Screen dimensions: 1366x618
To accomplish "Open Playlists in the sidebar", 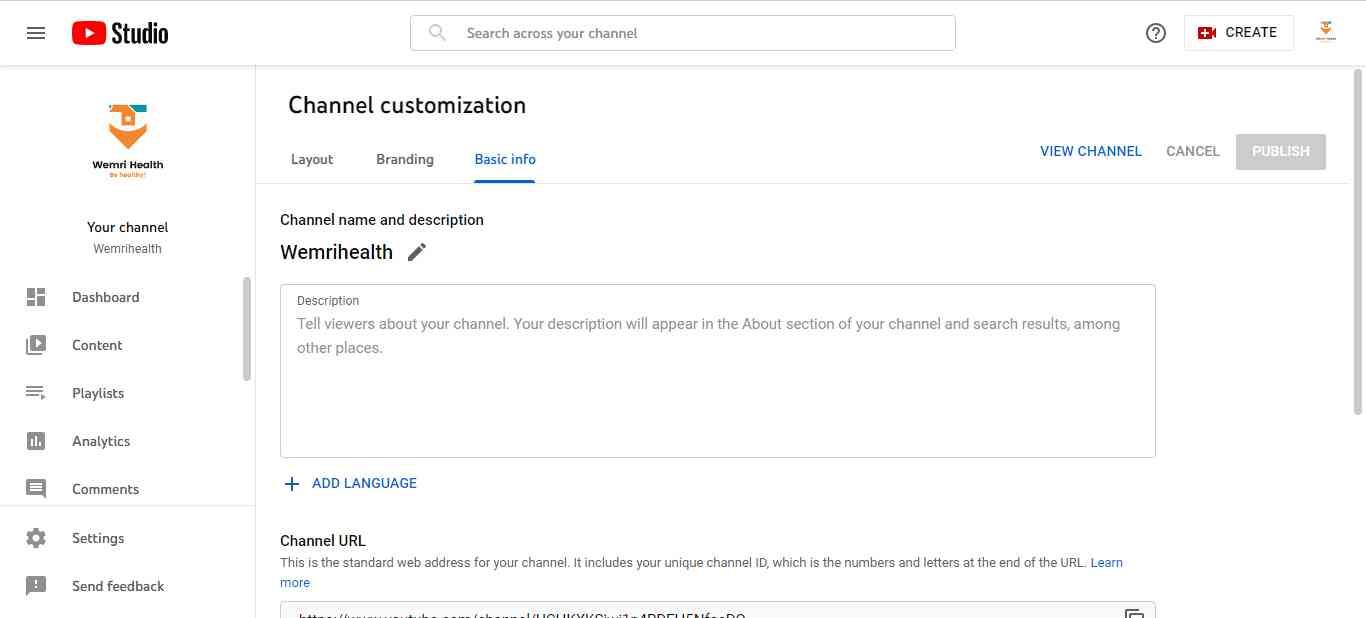I will [x=98, y=393].
